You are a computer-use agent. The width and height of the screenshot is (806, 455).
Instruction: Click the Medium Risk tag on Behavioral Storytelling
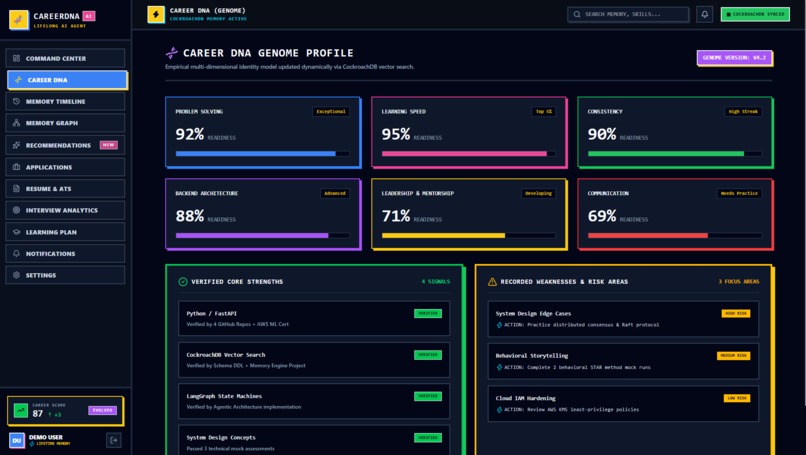coord(734,356)
